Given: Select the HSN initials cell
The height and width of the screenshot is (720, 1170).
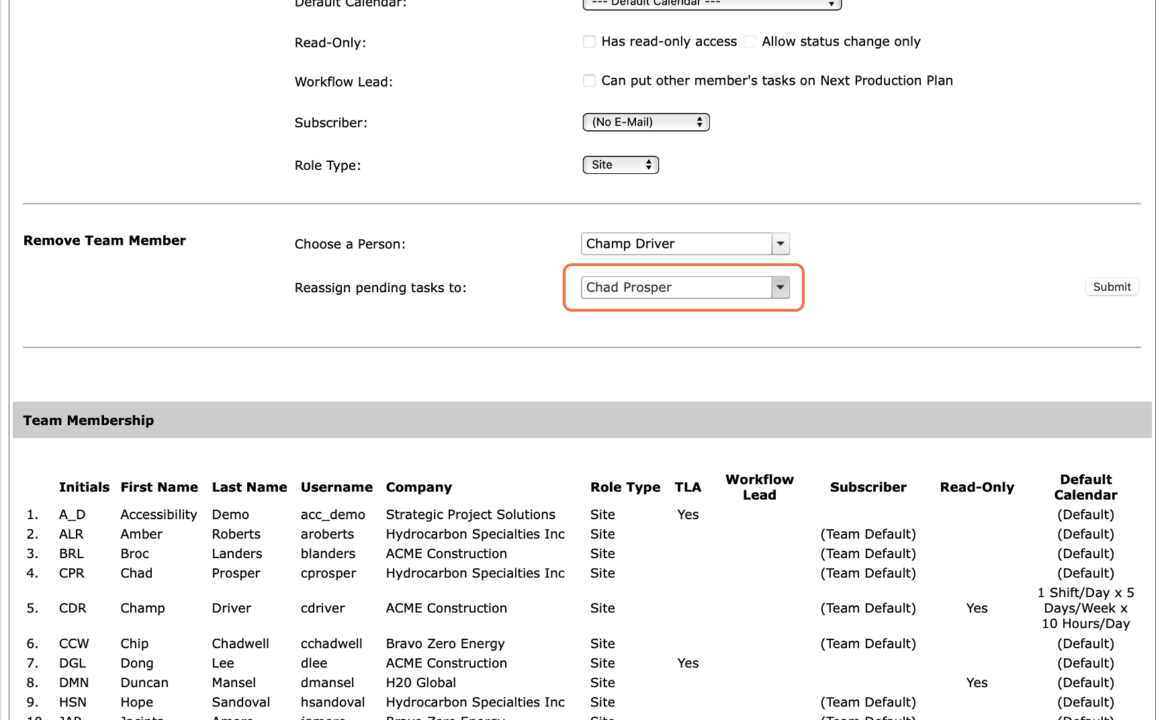Looking at the screenshot, I should point(72,702).
